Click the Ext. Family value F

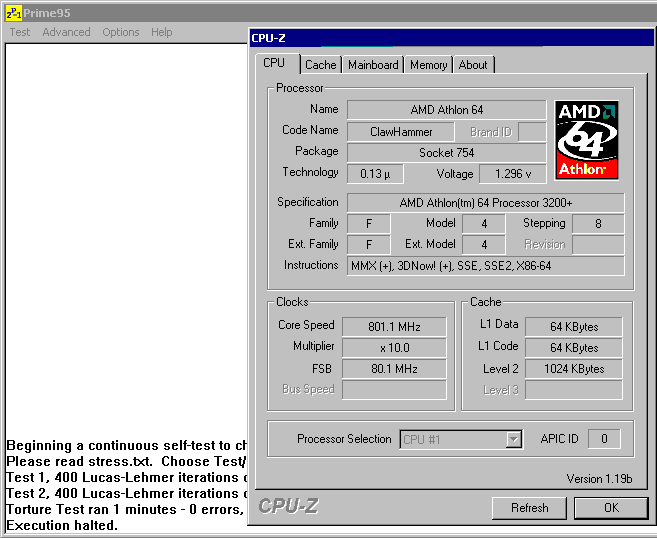click(x=369, y=245)
